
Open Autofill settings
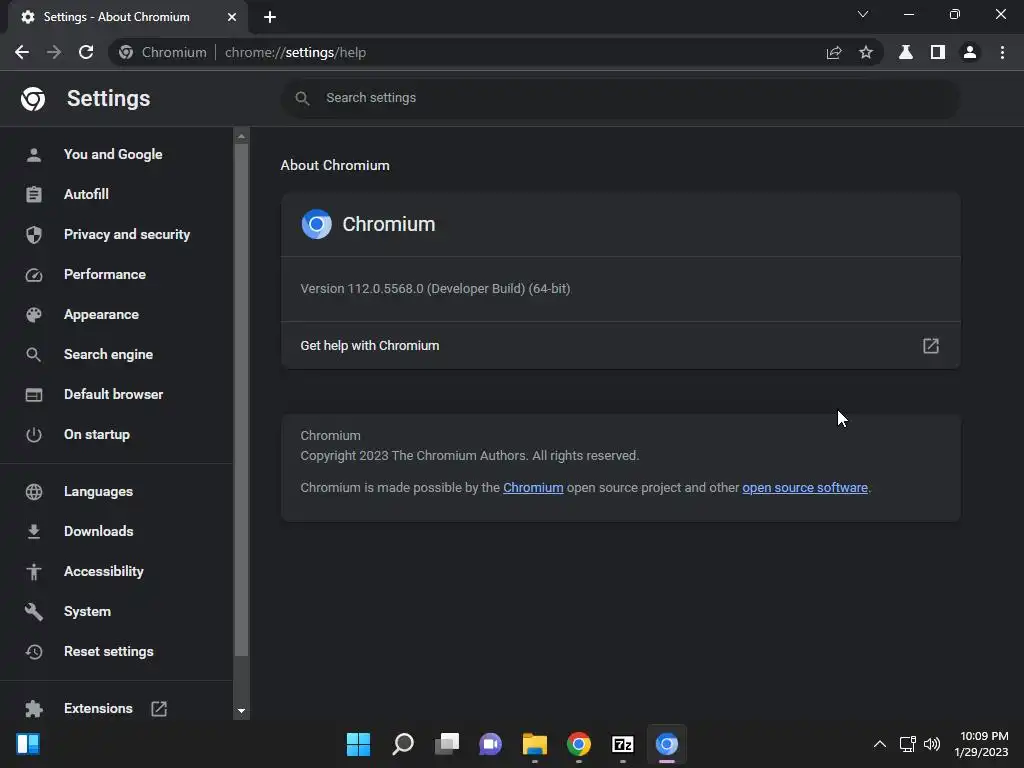[116, 194]
